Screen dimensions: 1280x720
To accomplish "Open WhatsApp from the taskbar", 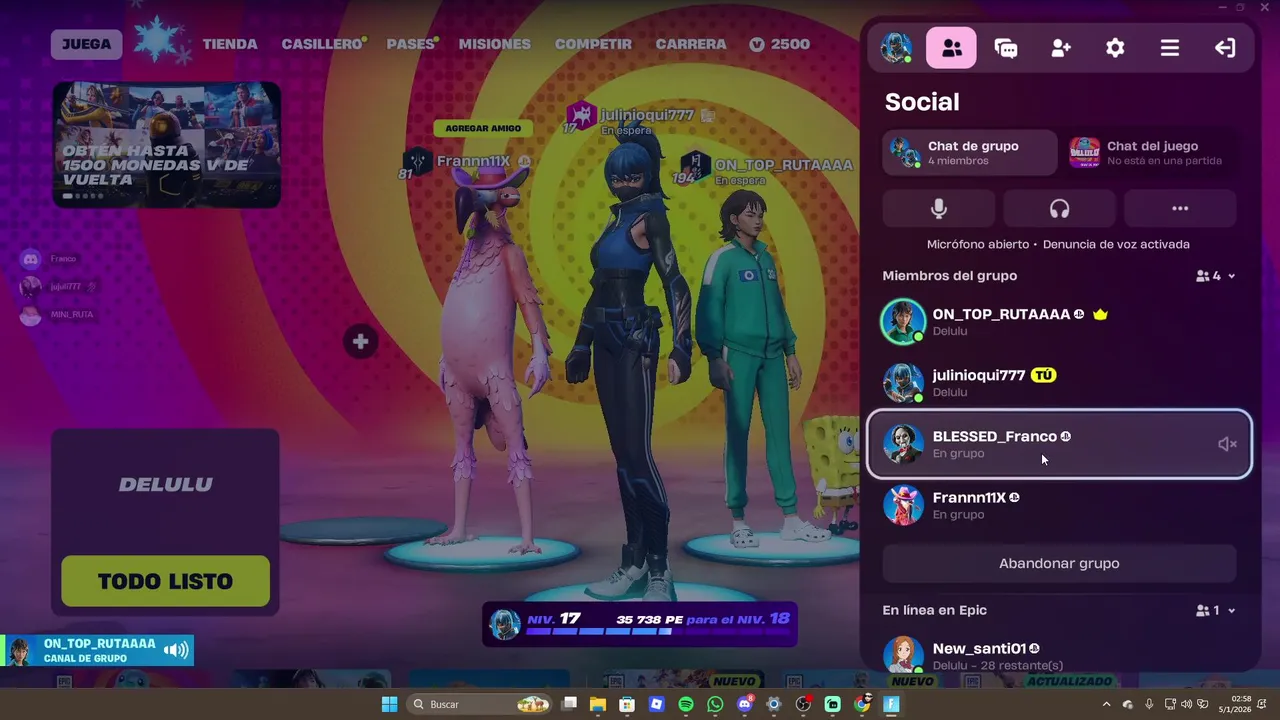I will point(715,704).
